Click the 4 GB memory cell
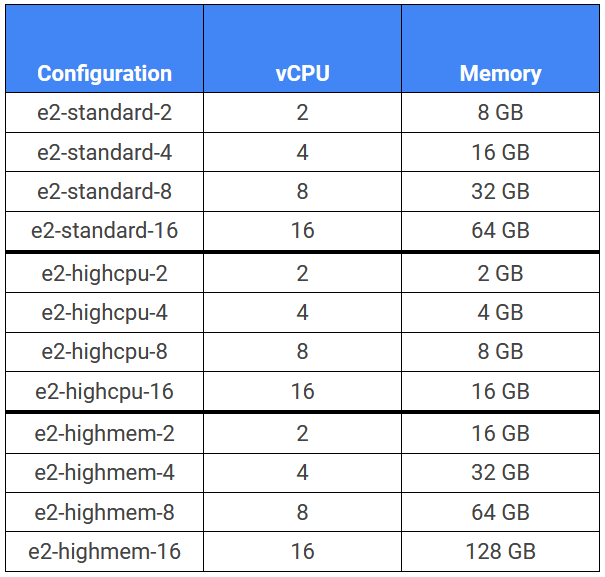Image resolution: width=605 pixels, height=577 pixels. (500, 312)
